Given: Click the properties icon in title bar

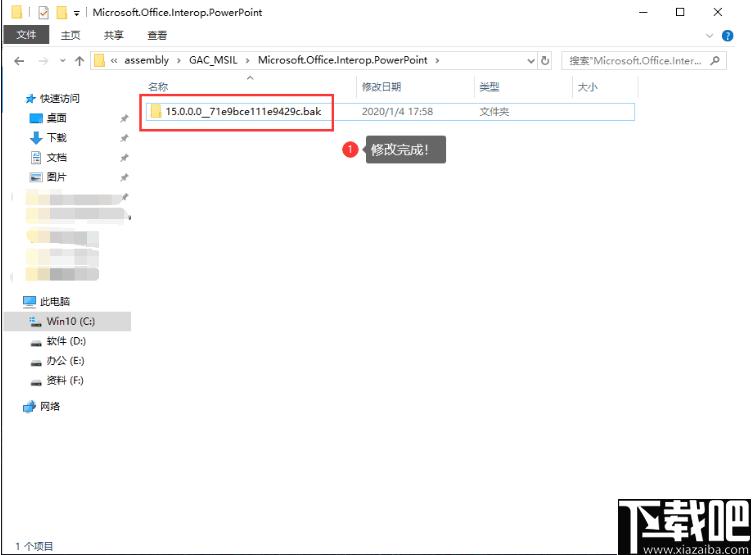Looking at the screenshot, I should [44, 12].
